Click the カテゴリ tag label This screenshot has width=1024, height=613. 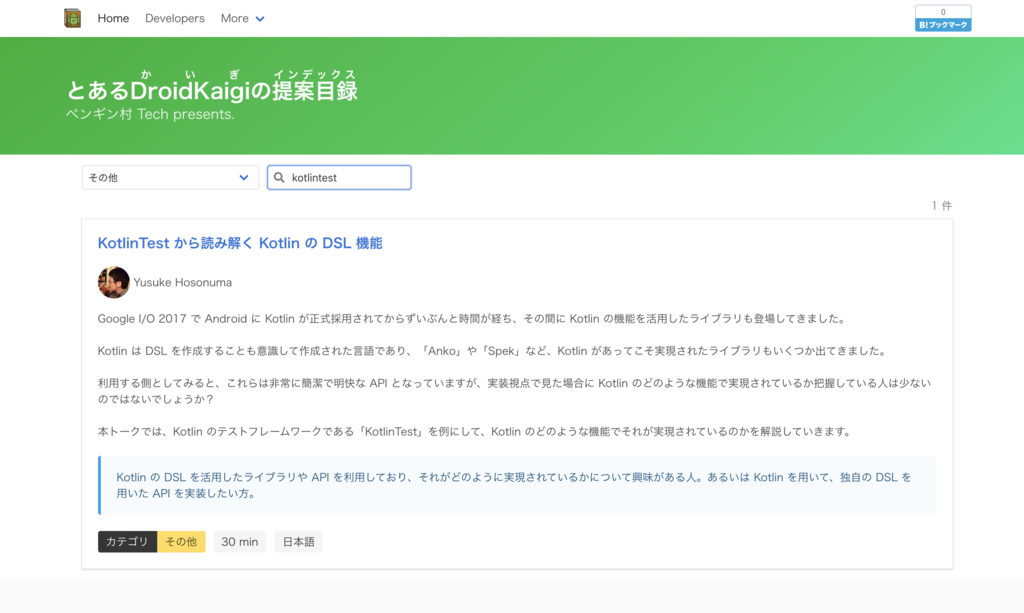(x=127, y=542)
